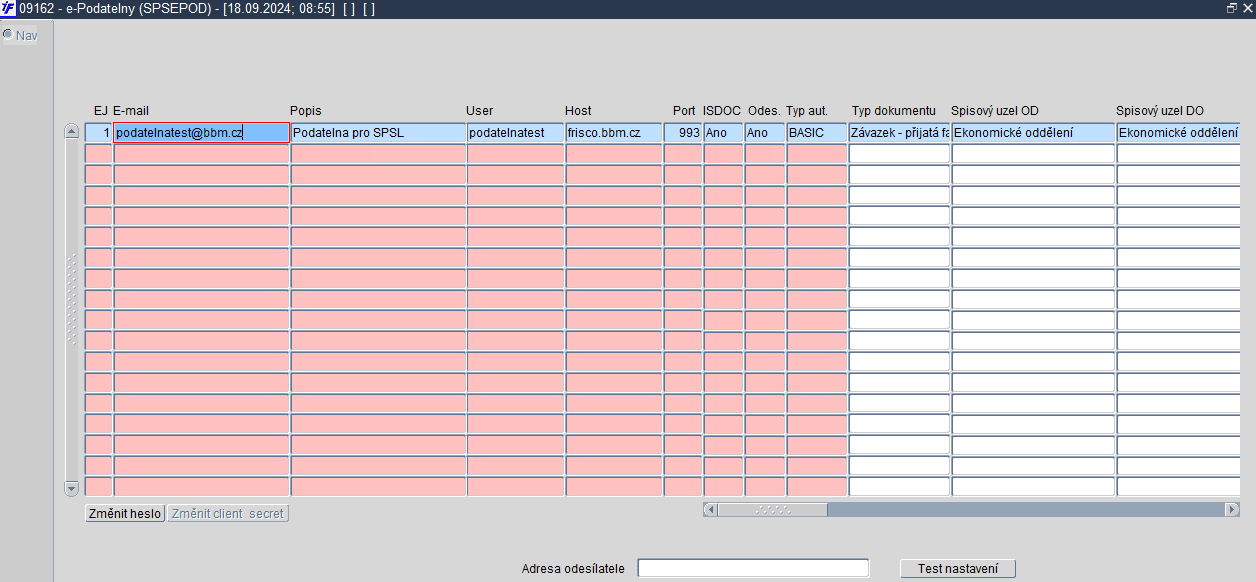Screen dimensions: 1256x582
Task: Click the horizontal scrollbar thumb
Action: pos(773,509)
